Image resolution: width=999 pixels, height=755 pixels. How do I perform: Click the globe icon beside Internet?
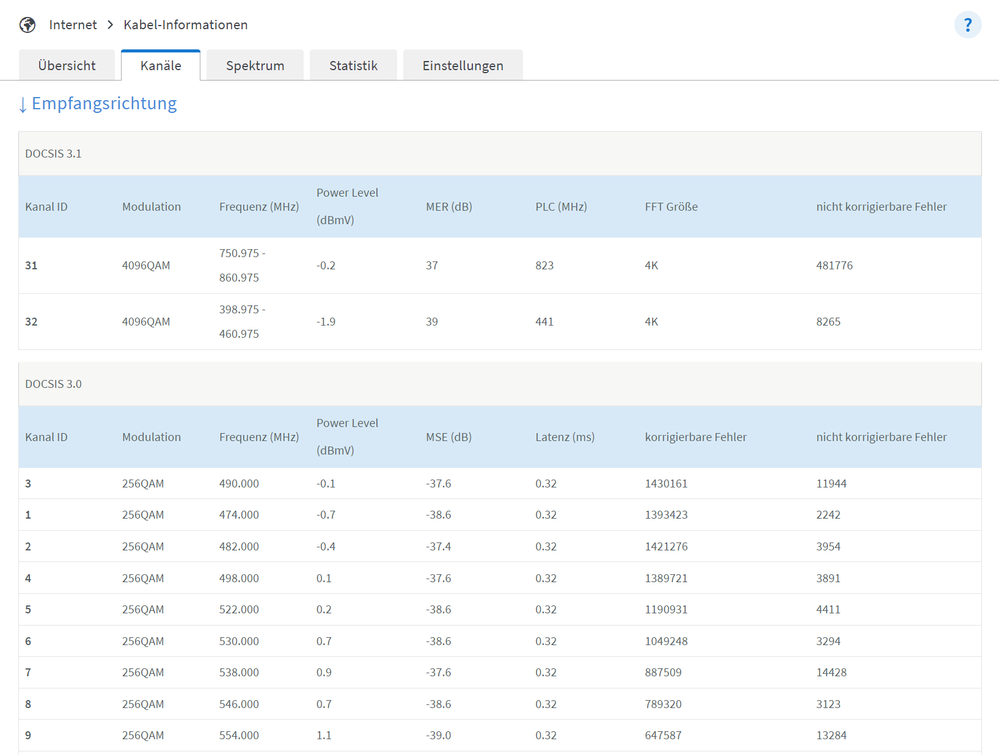28,25
